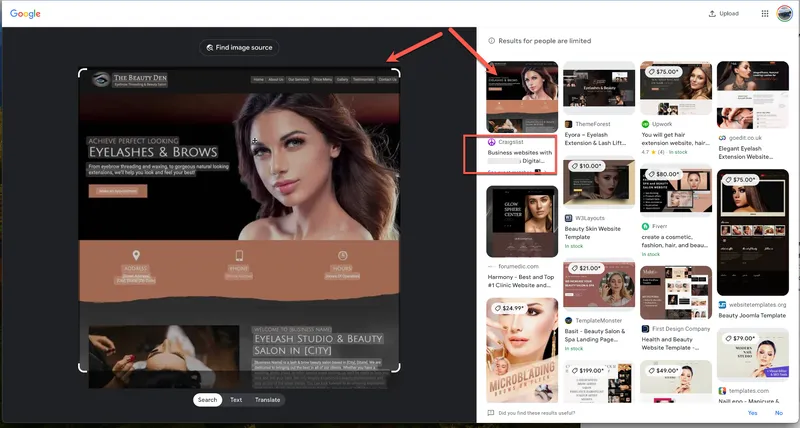This screenshot has height=428, width=800.
Task: Click the $80.00 price tag on the Fiverr result
Action: pos(663,174)
